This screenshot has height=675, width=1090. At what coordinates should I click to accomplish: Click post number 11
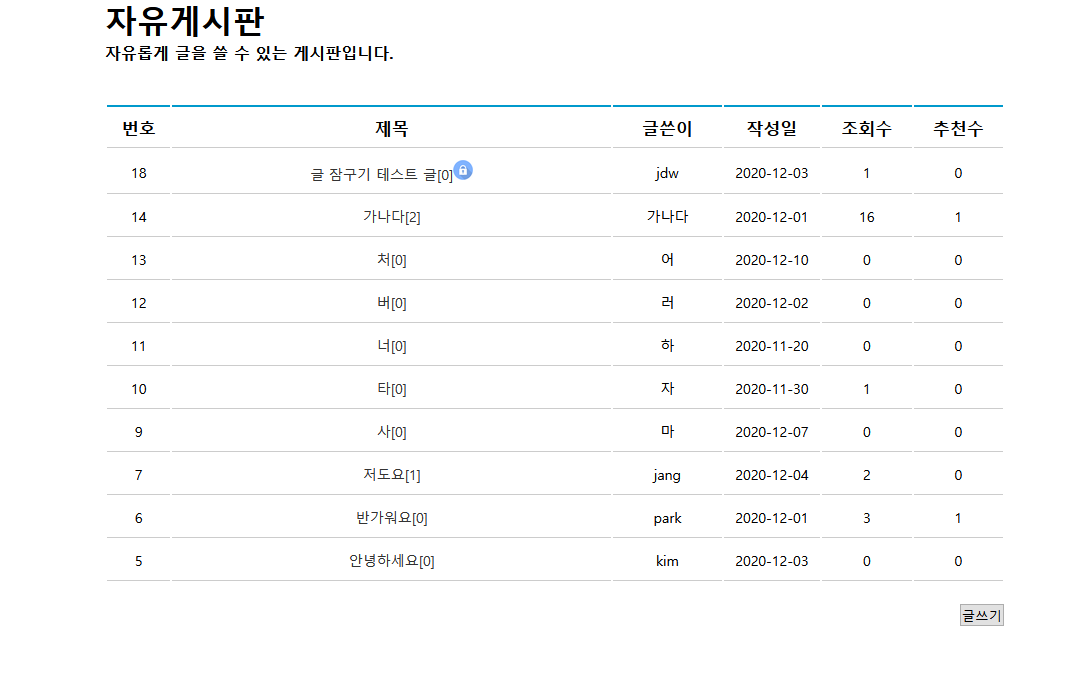(138, 346)
